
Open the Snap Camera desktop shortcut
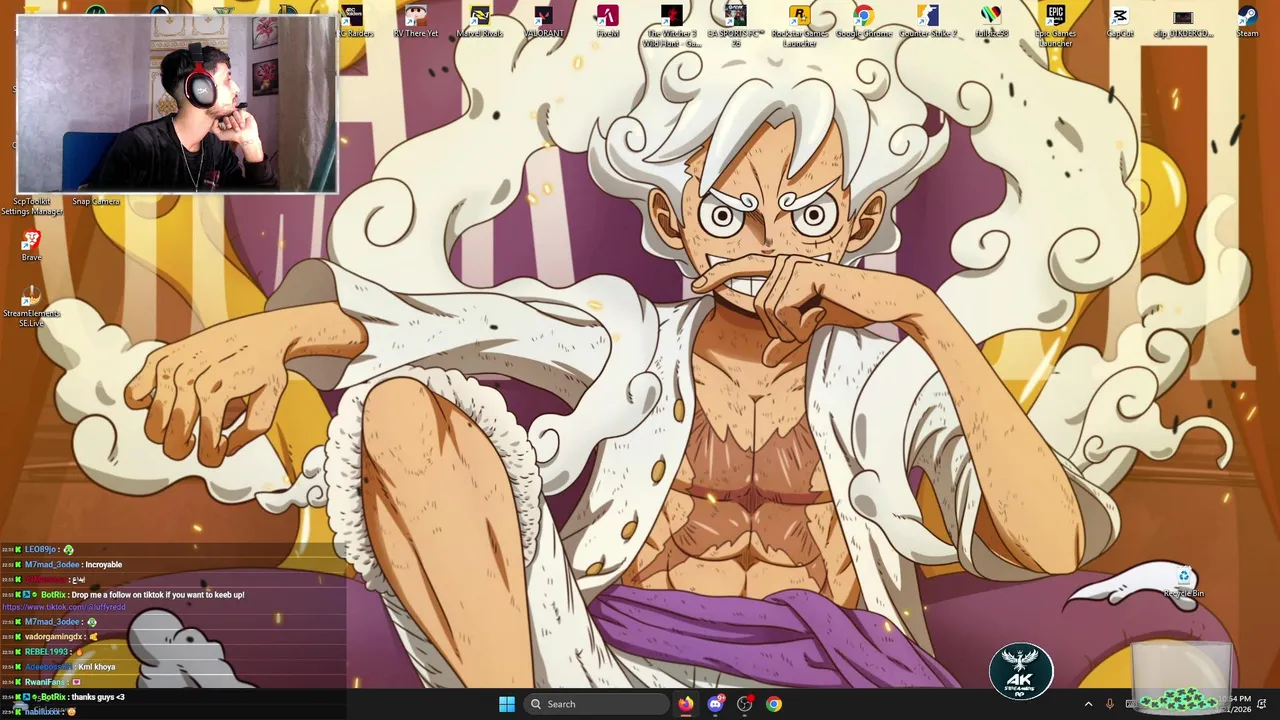tap(95, 201)
